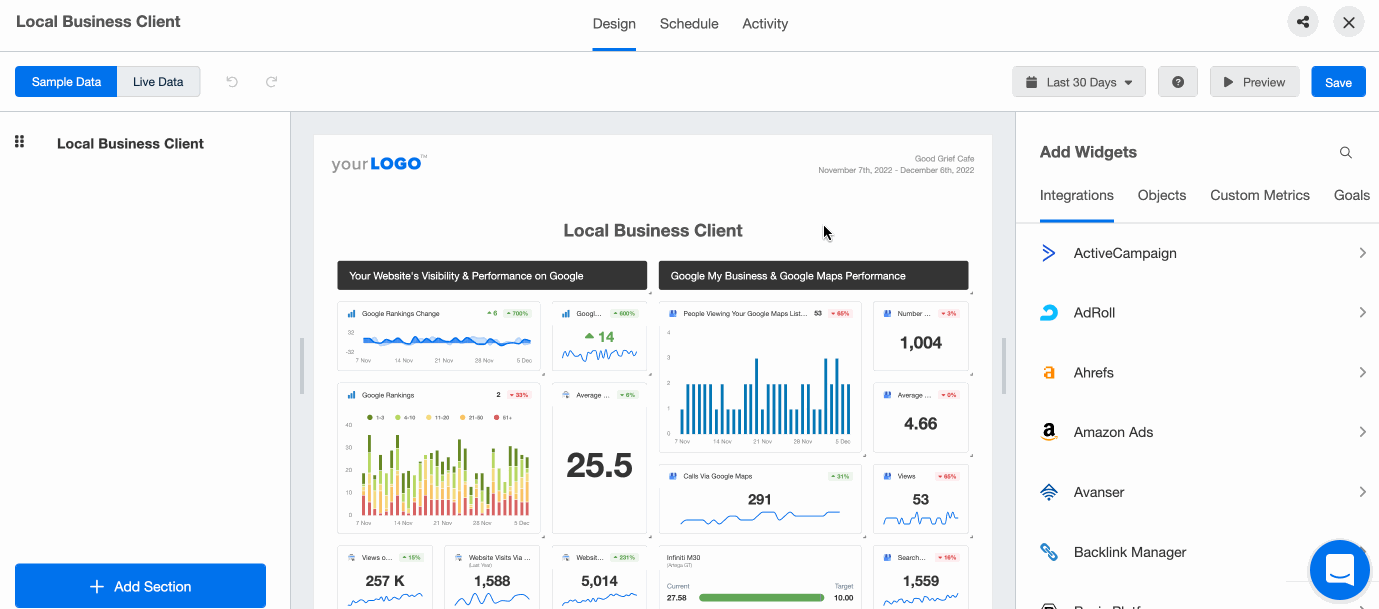Image resolution: width=1379 pixels, height=609 pixels.
Task: Select the Google Rankings Change widget
Action: [438, 335]
